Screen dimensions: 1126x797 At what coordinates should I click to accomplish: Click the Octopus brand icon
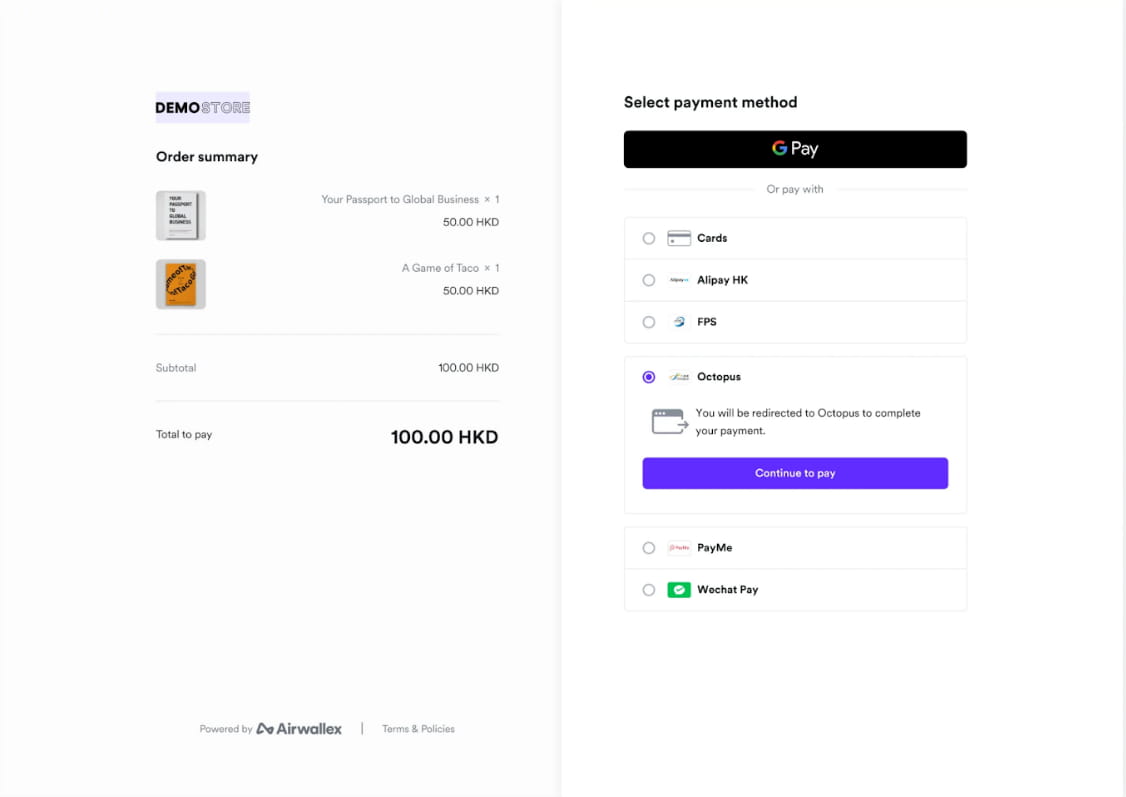click(x=679, y=377)
